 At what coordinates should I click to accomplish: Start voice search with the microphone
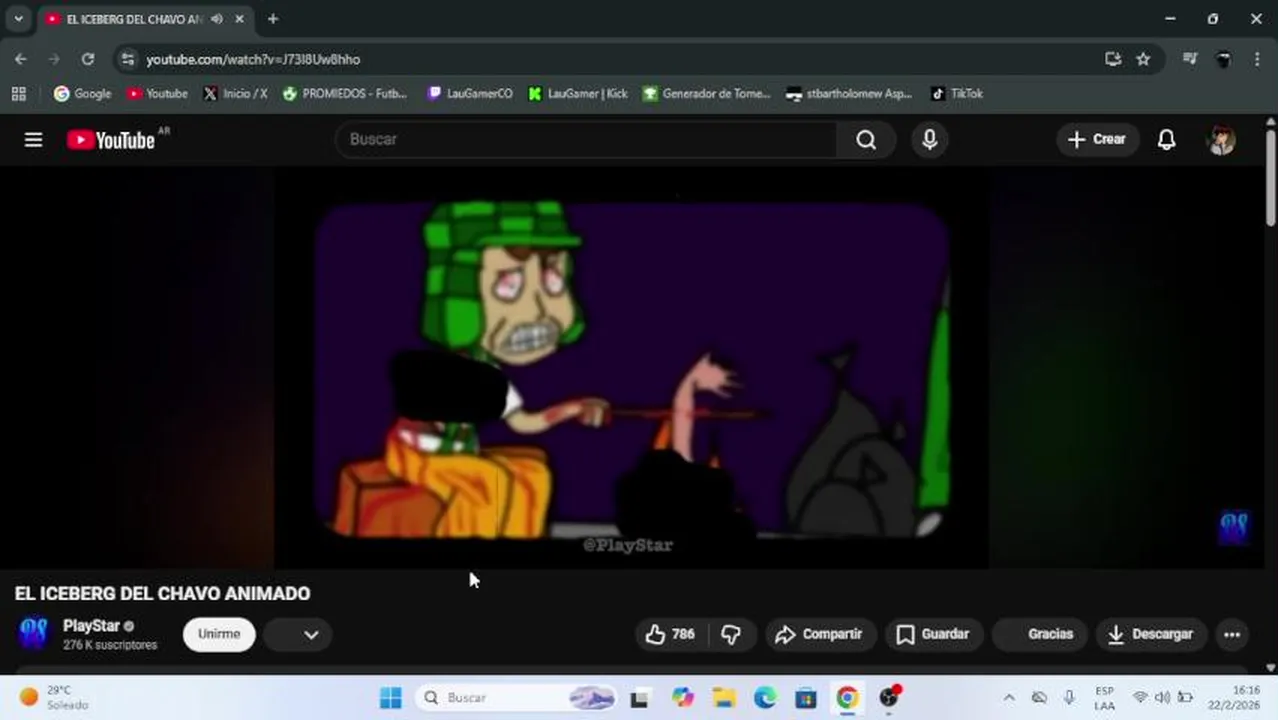929,140
